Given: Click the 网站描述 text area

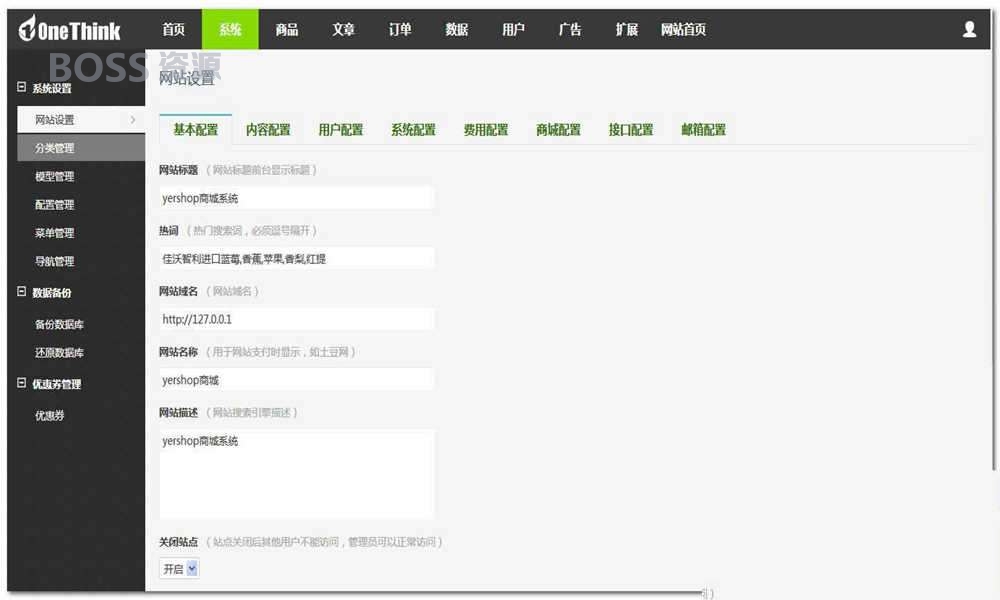Looking at the screenshot, I should 297,474.
